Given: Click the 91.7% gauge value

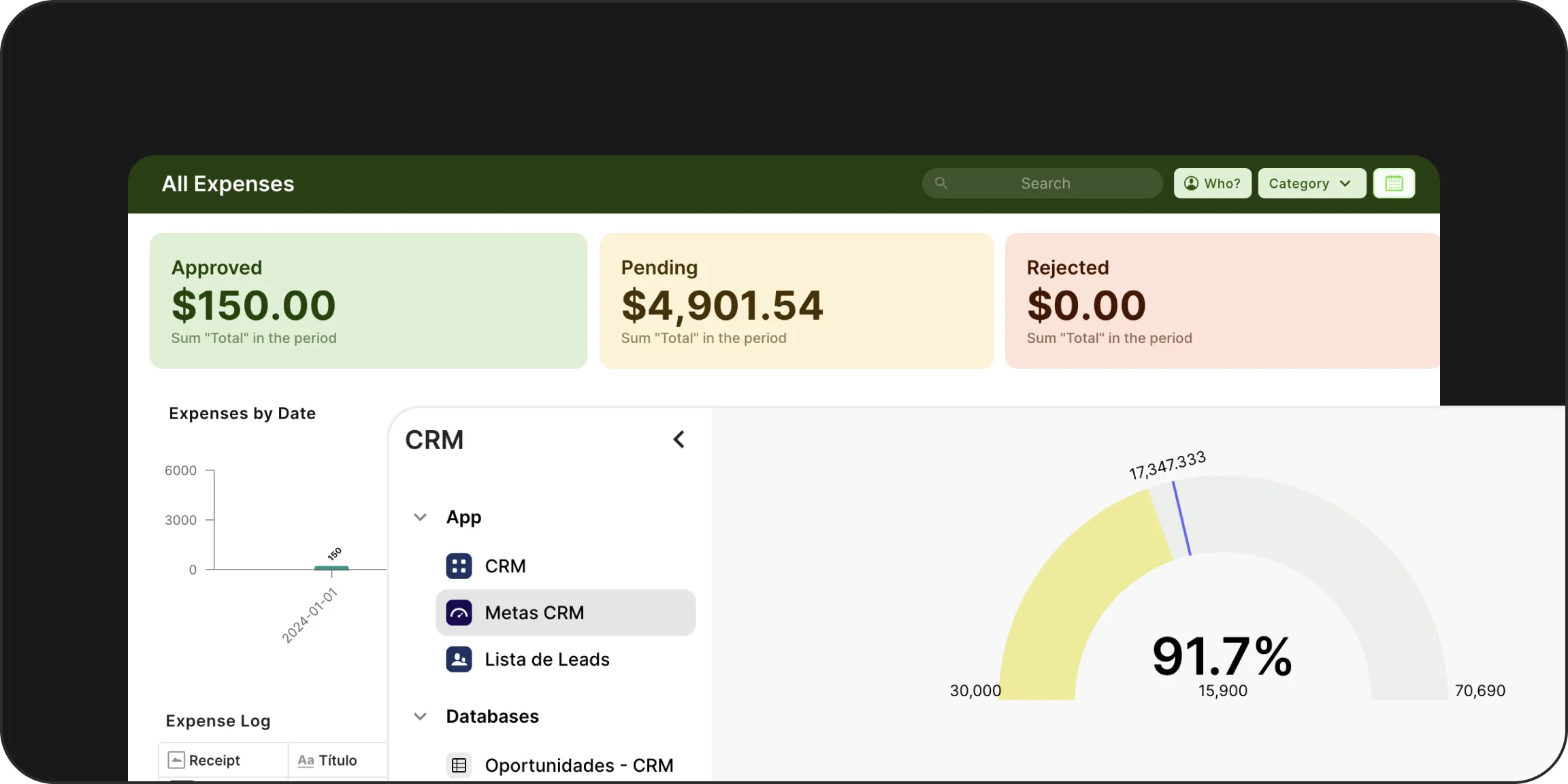Looking at the screenshot, I should click(x=1222, y=655).
